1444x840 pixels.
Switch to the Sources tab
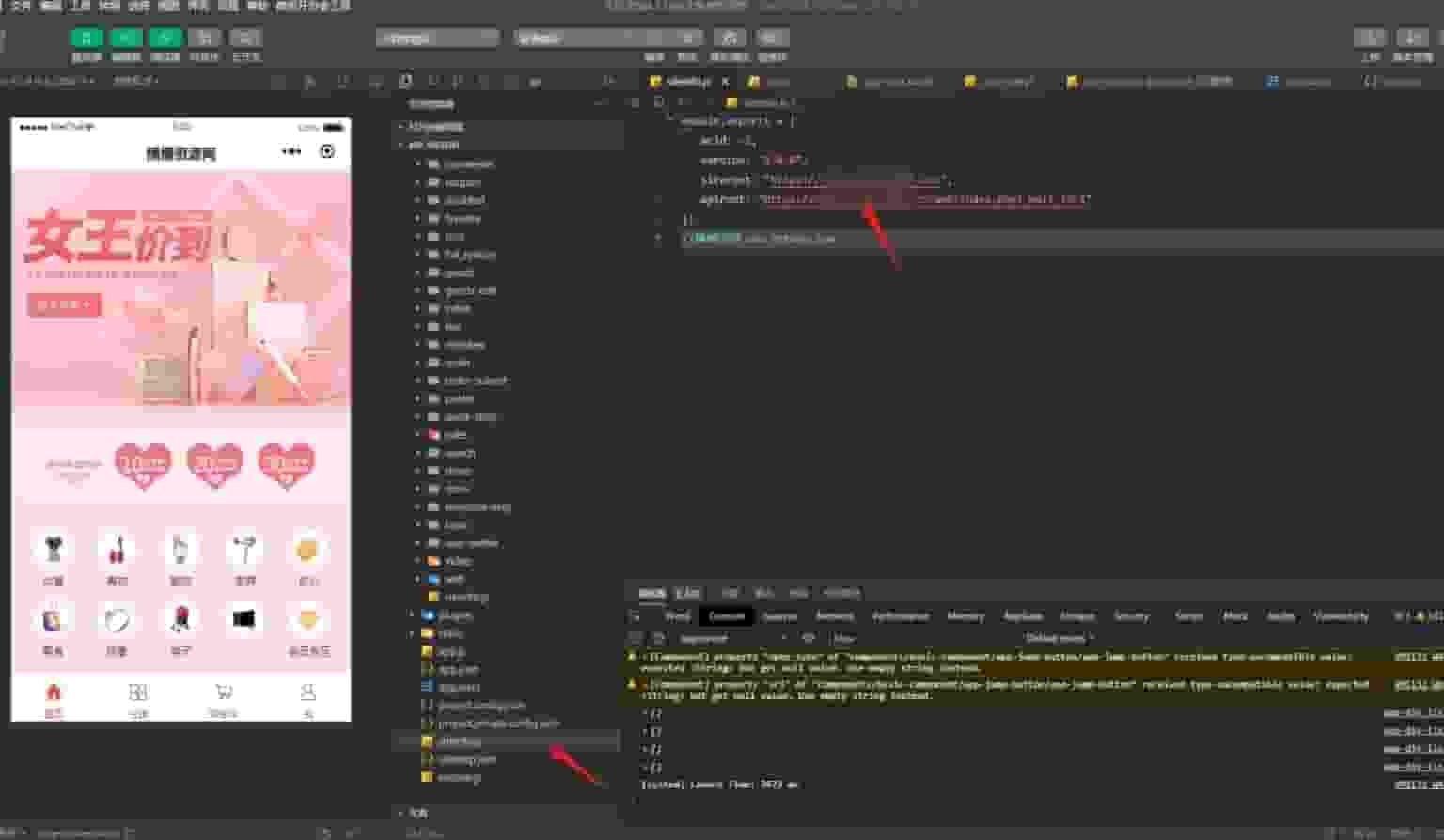tap(779, 616)
